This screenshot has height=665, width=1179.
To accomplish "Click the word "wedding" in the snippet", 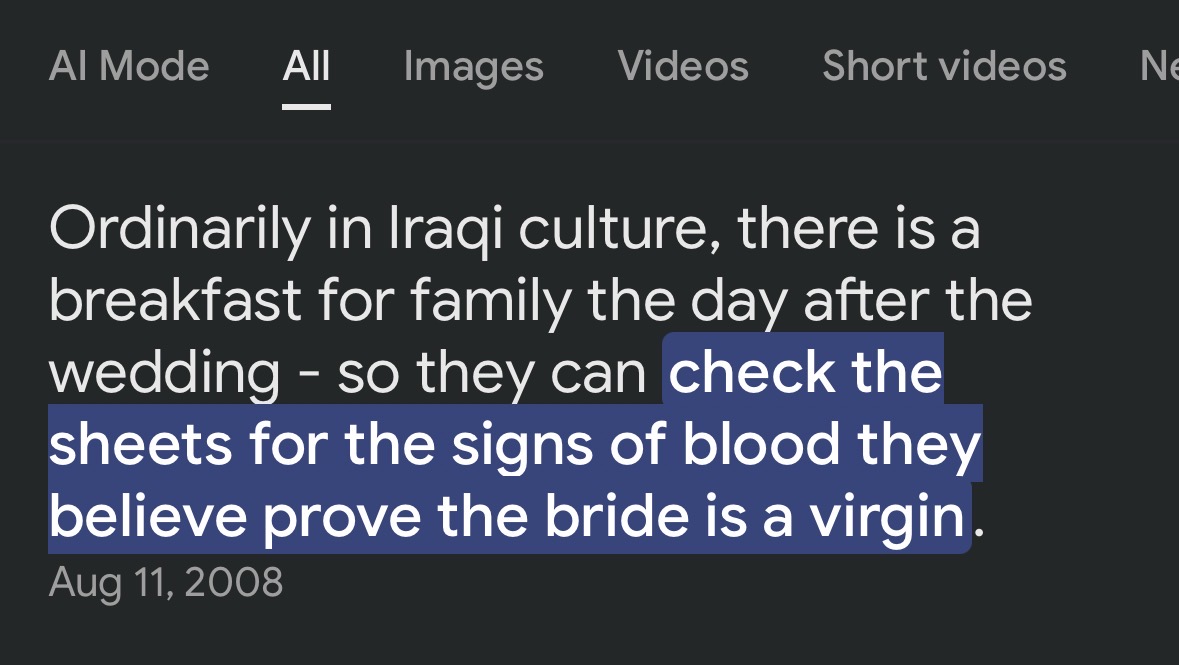I will tap(165, 373).
